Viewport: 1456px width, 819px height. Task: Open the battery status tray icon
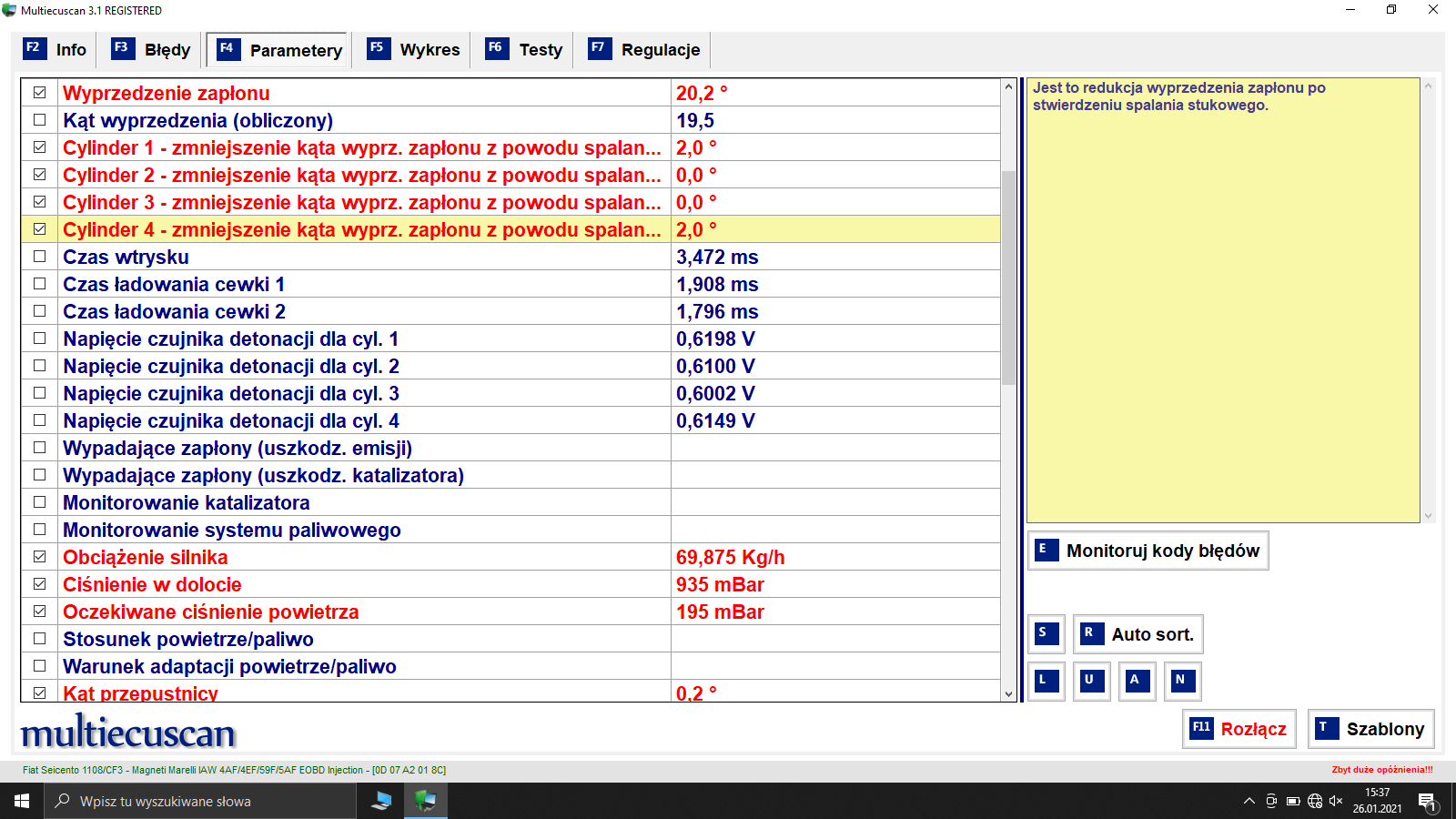pyautogui.click(x=1293, y=802)
